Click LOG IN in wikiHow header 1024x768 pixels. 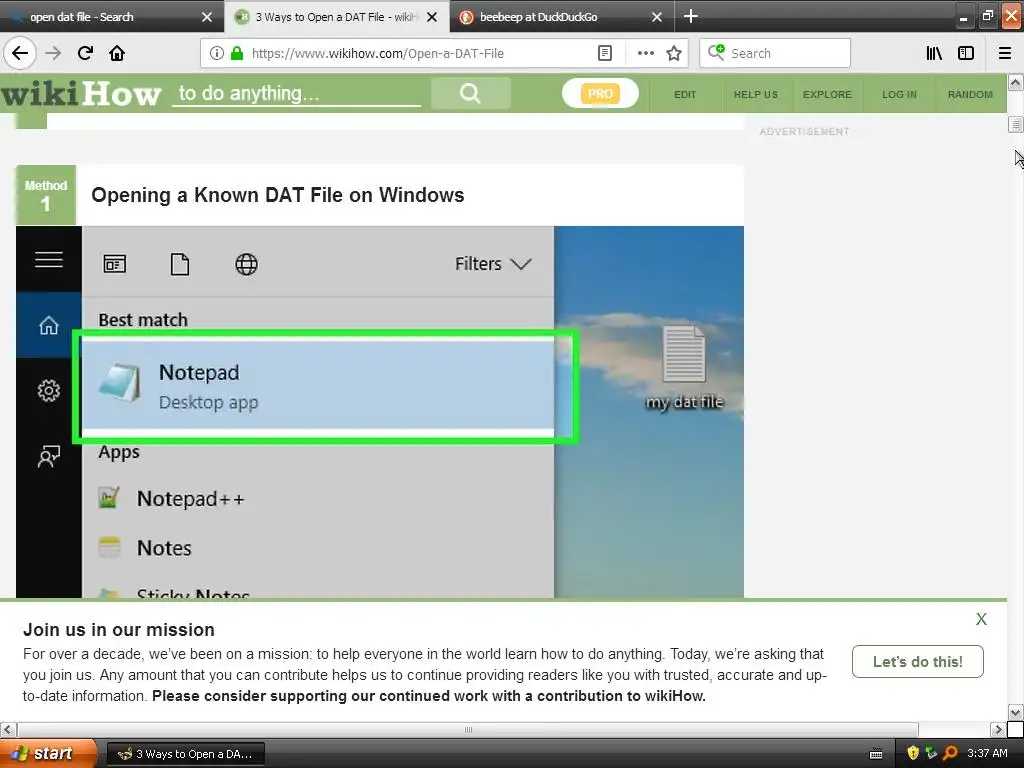coord(899,94)
